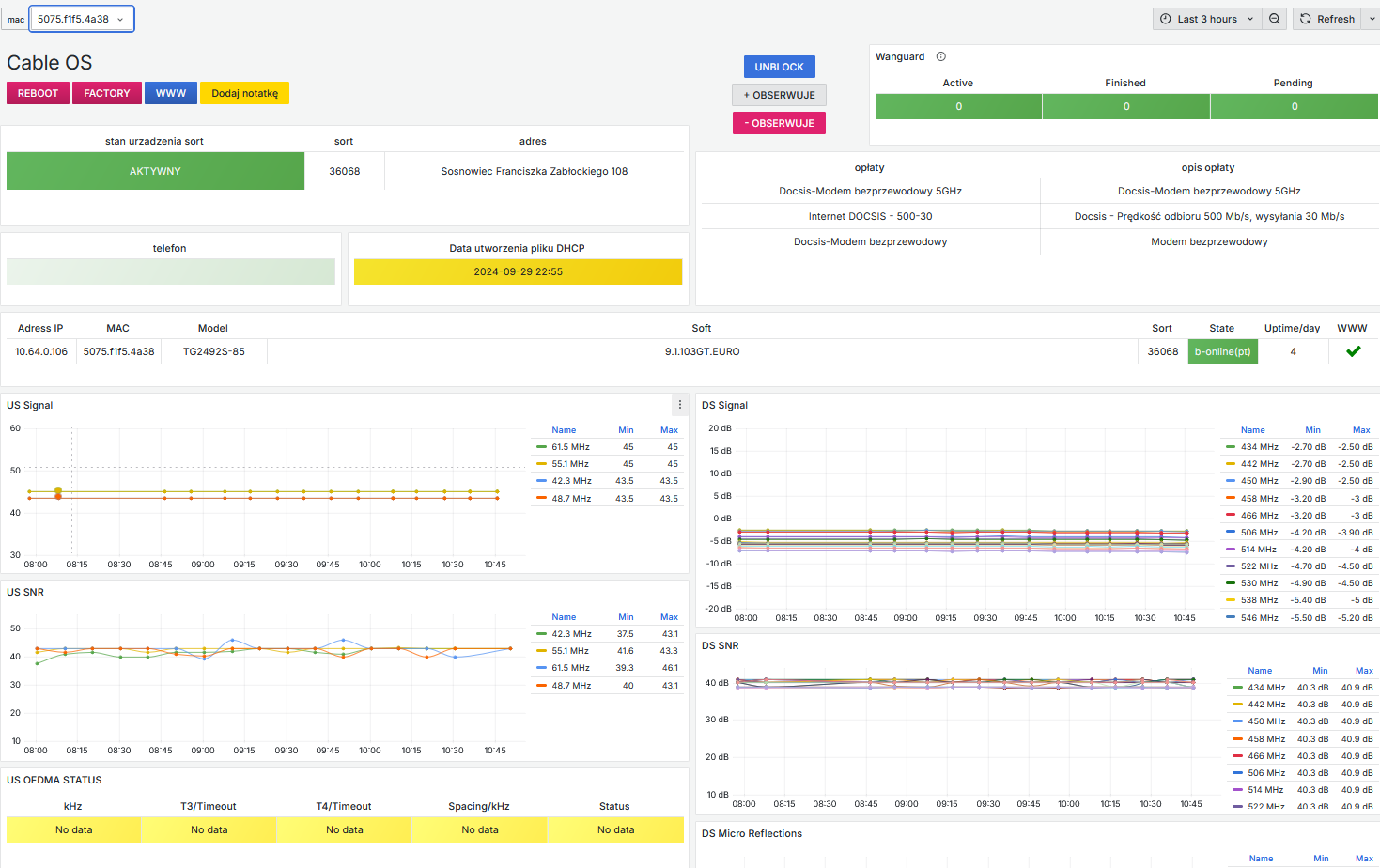Click the b-online(pt) state cell
Viewport: 1380px width, 868px height.
click(x=1222, y=351)
